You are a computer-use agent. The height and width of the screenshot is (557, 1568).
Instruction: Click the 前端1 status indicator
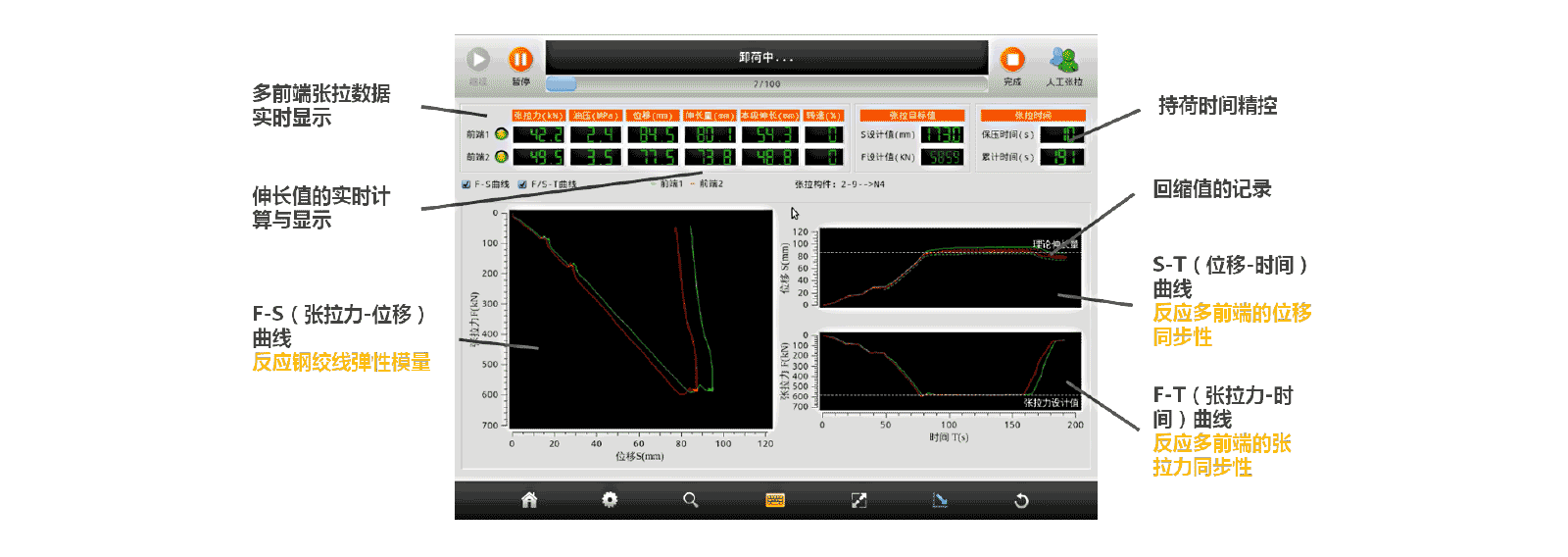click(x=502, y=134)
